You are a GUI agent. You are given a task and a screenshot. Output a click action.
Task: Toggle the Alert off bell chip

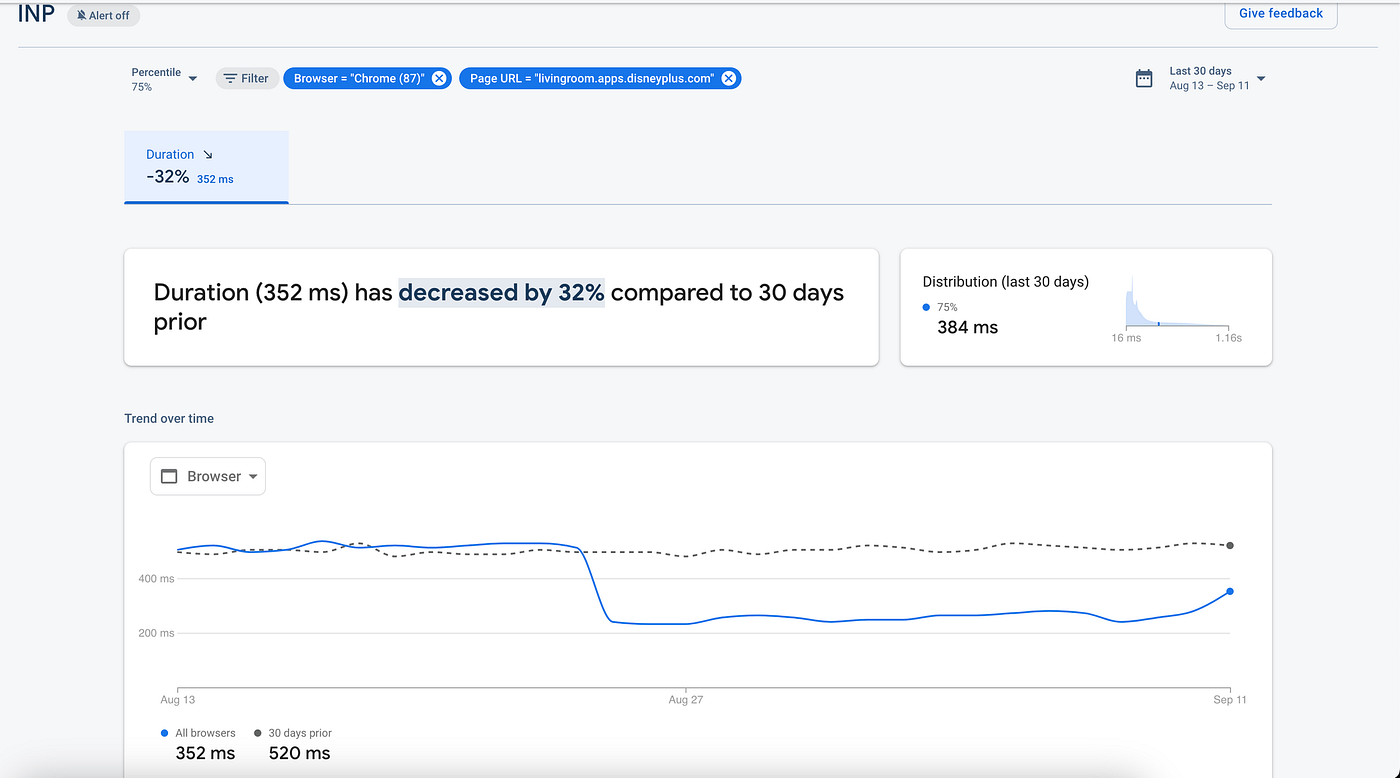click(x=104, y=16)
